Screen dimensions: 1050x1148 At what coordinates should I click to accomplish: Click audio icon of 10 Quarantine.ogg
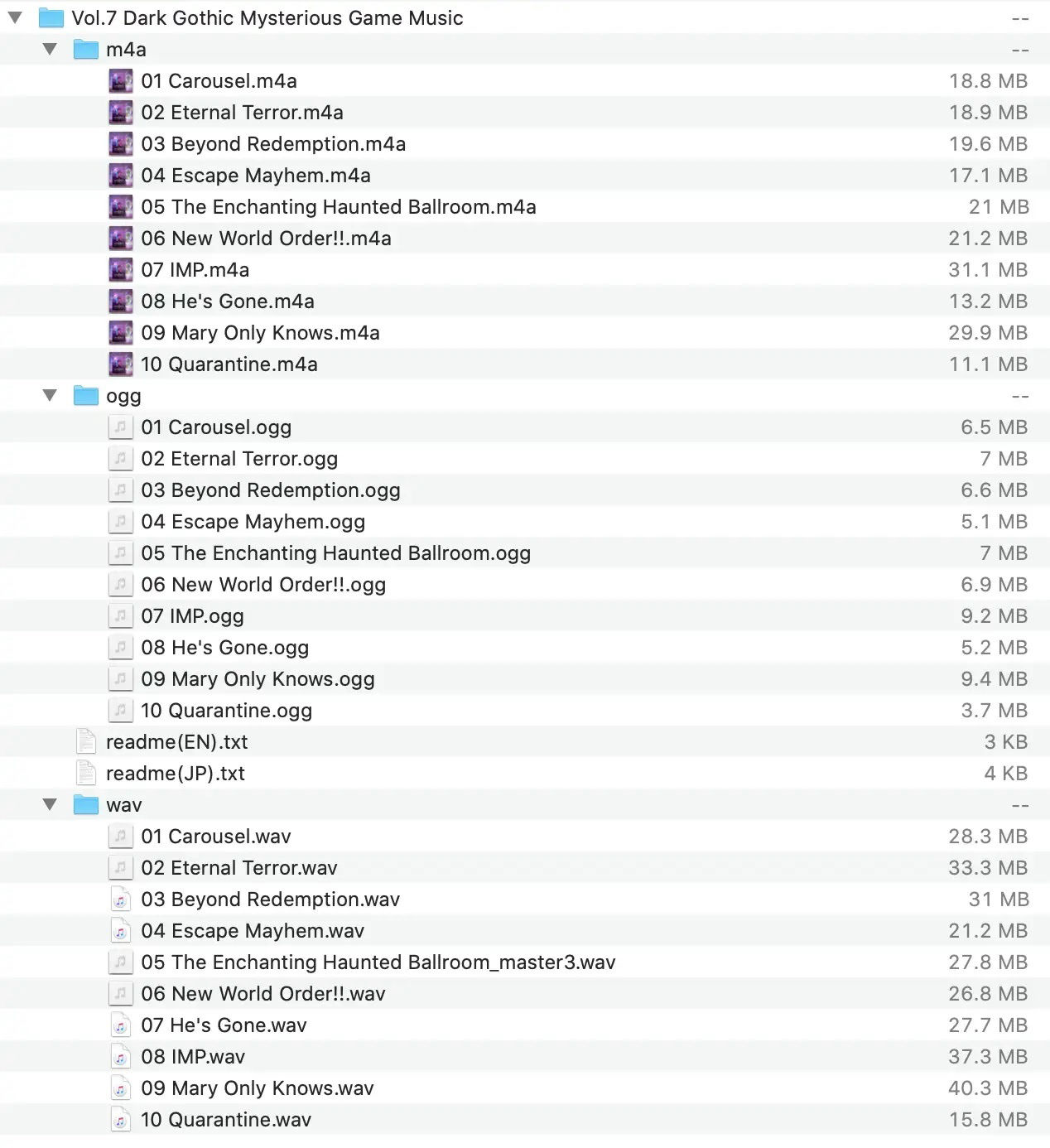(x=120, y=711)
